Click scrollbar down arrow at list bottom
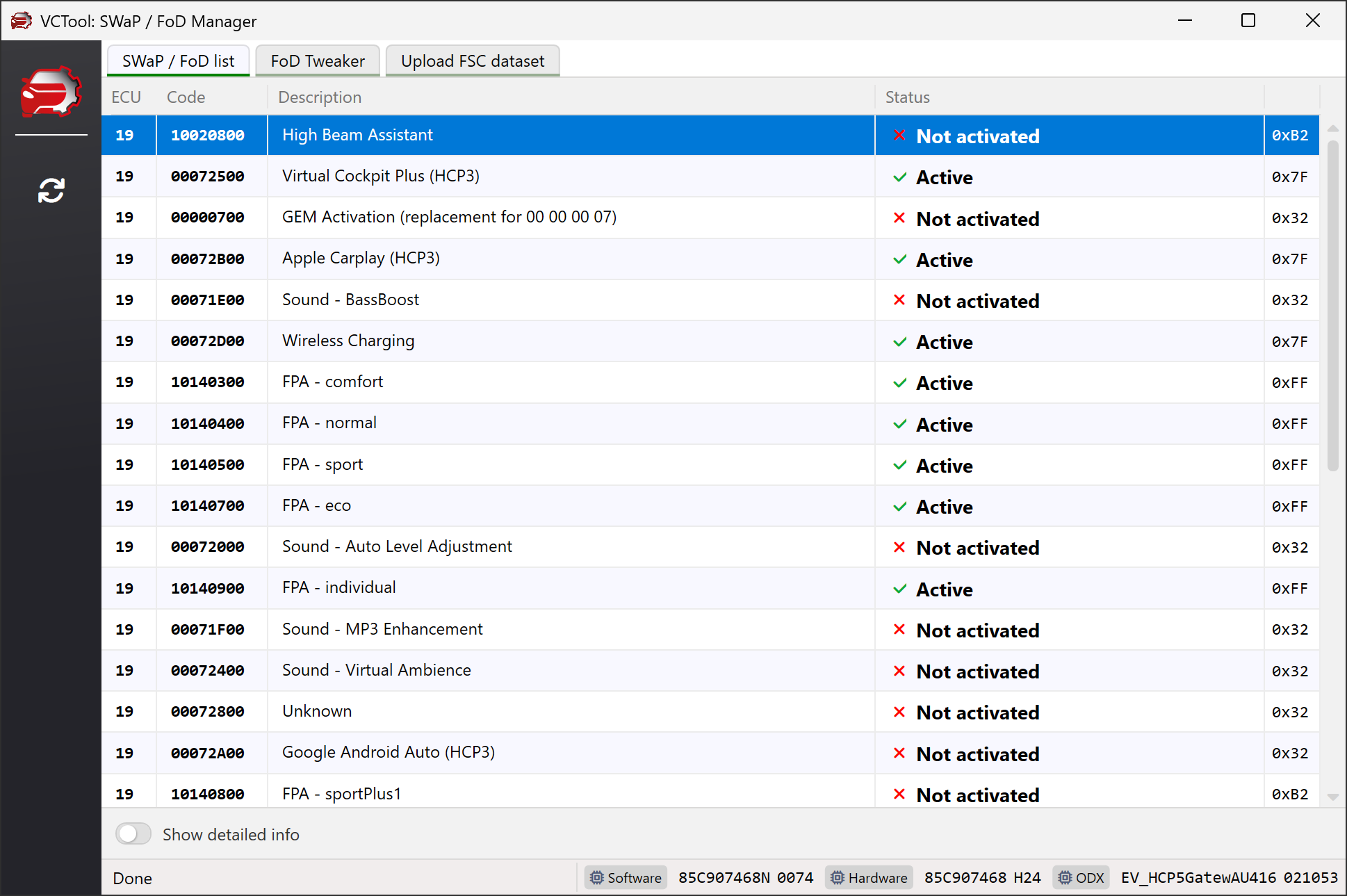 pos(1332,797)
